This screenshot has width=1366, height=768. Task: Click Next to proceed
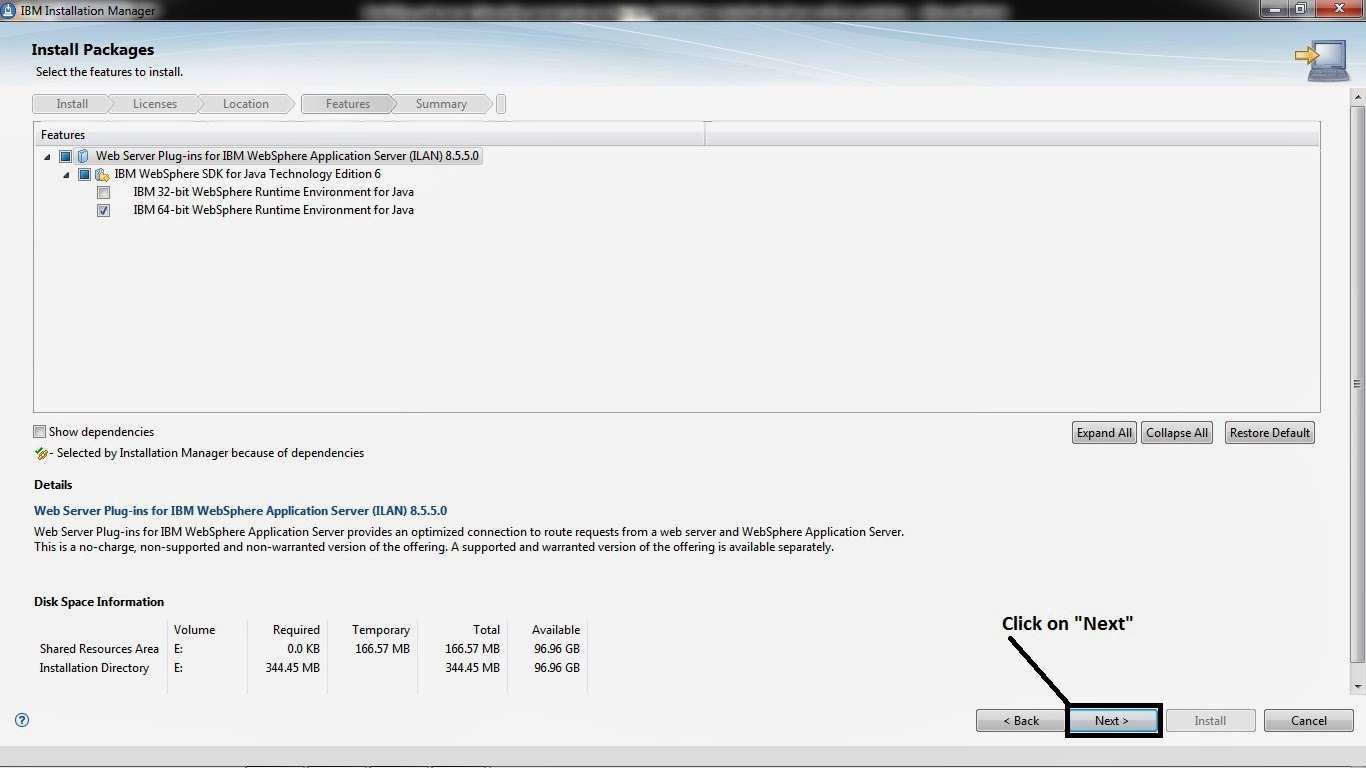click(x=1113, y=720)
